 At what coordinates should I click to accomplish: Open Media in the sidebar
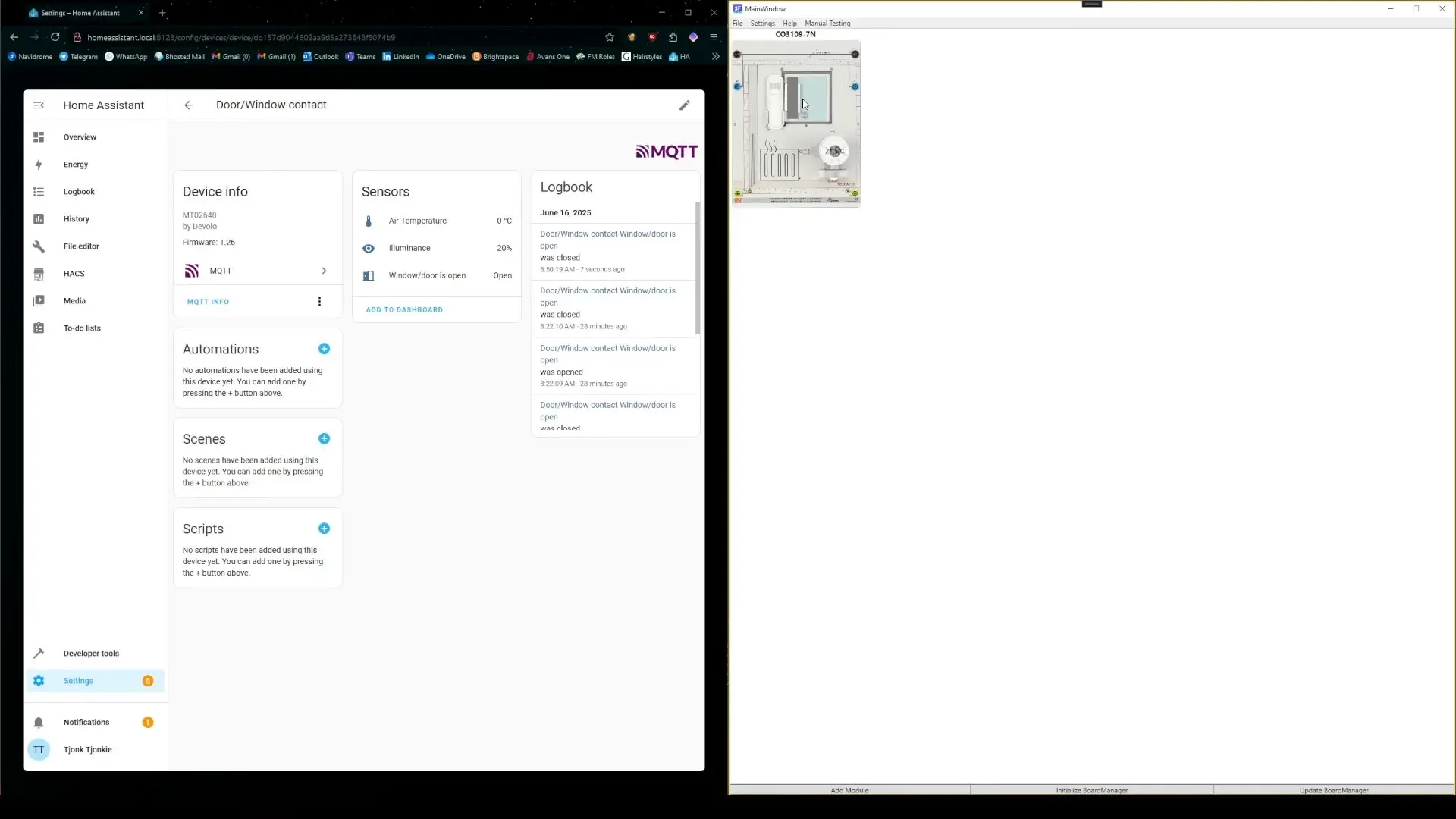[95, 301]
